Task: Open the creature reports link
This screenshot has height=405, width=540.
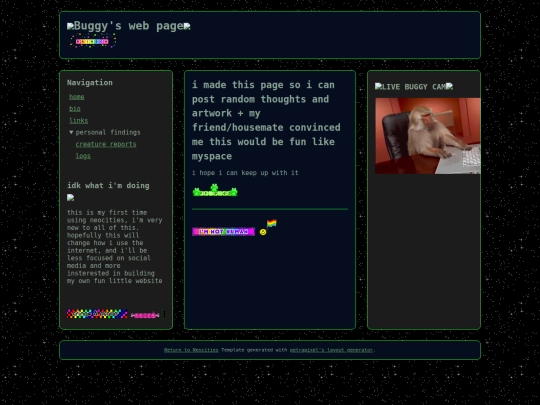Action: [x=106, y=144]
